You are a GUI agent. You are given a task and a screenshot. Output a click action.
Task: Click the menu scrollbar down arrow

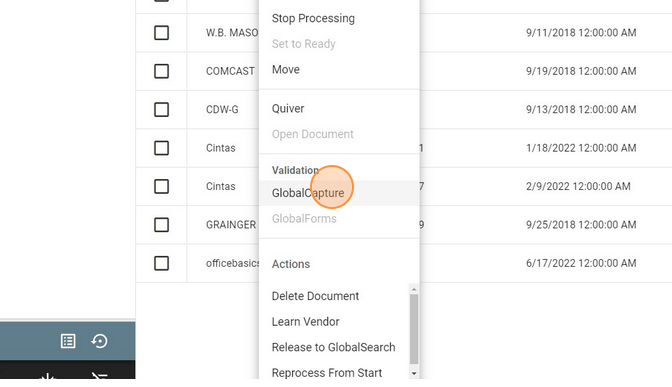(414, 373)
